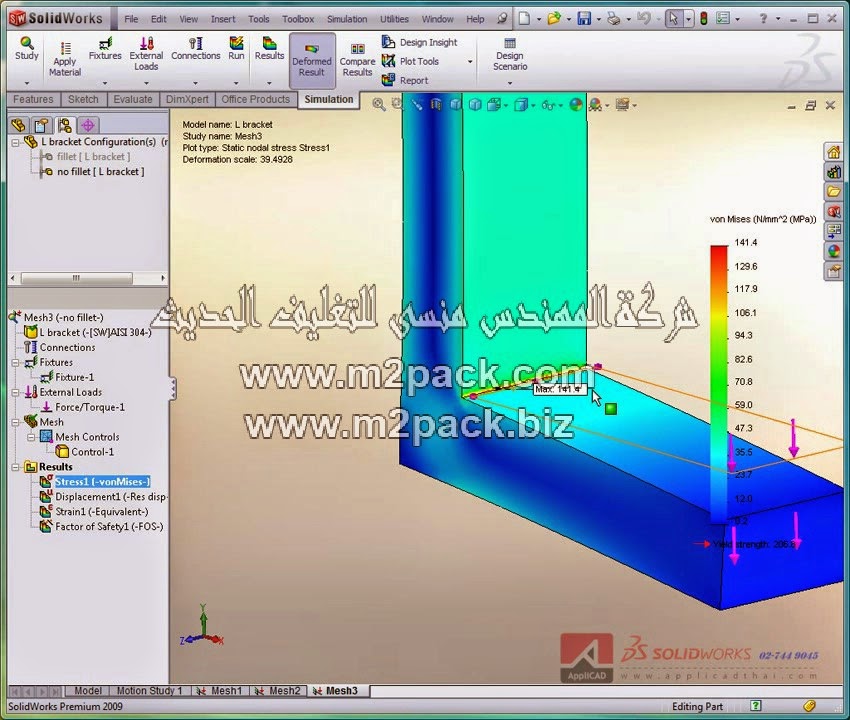
Task: Click Apply Material icon
Action: pos(65,59)
